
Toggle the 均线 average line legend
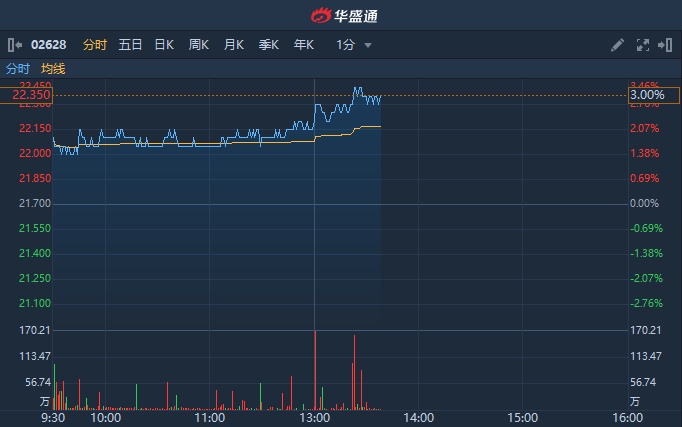[53, 69]
